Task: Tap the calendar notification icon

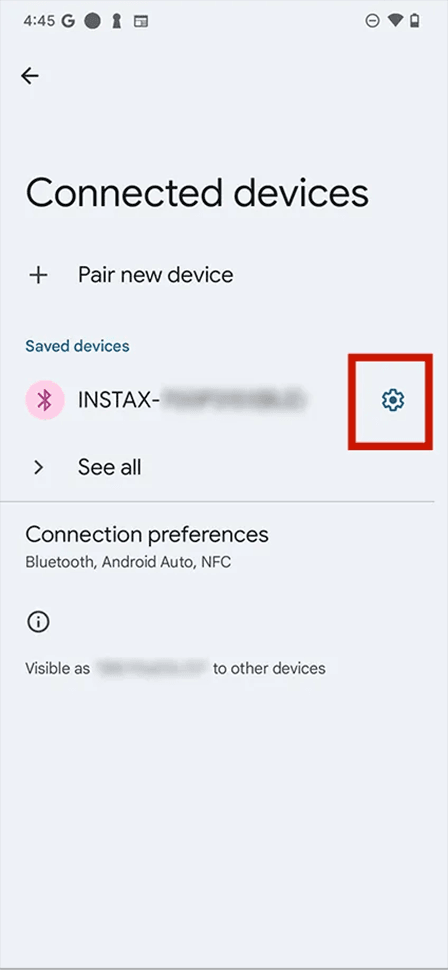Action: (142, 22)
